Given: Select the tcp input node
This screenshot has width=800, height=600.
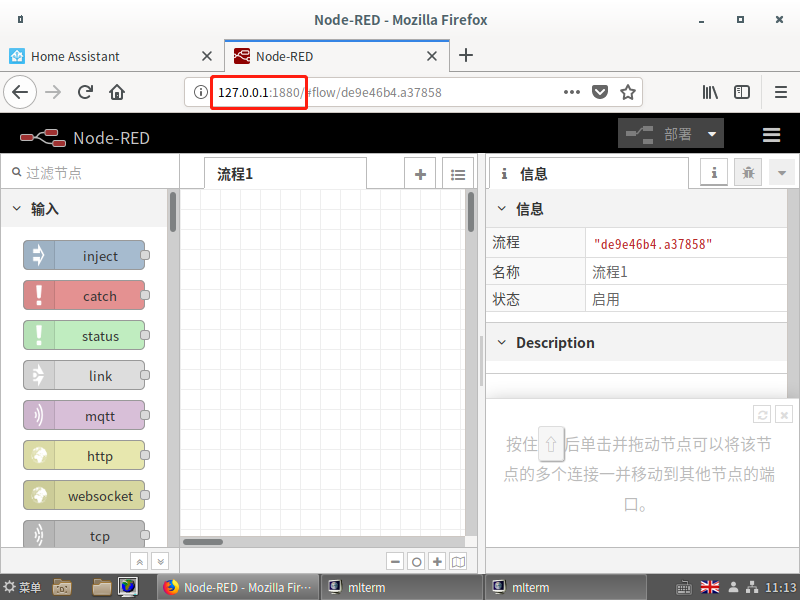Looking at the screenshot, I should (x=85, y=534).
